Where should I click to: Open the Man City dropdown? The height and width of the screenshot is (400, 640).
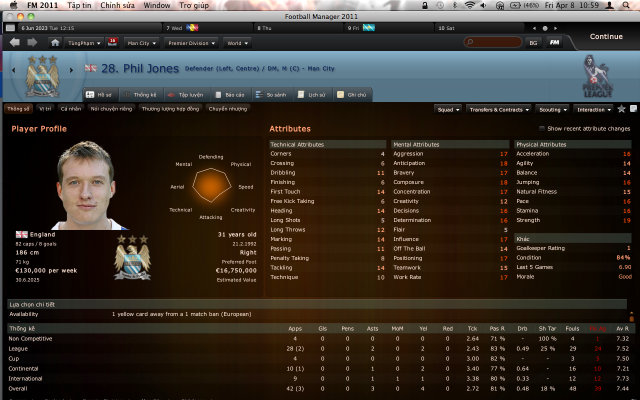141,43
